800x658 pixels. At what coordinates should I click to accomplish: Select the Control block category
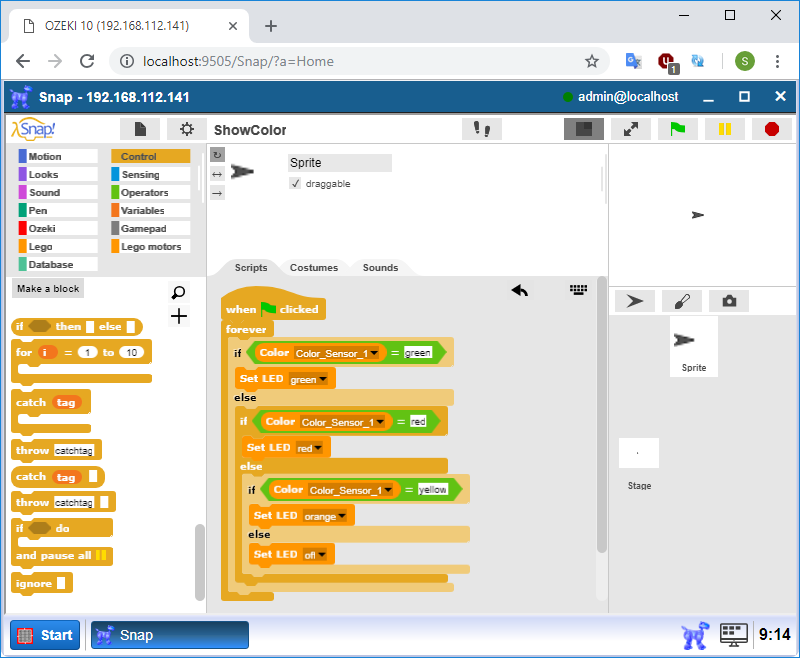151,156
